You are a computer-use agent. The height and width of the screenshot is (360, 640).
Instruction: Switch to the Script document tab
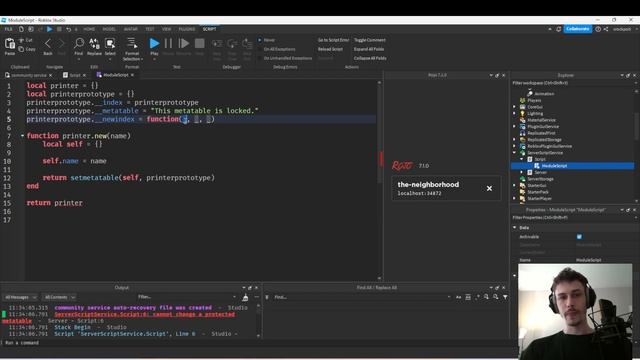coord(75,75)
